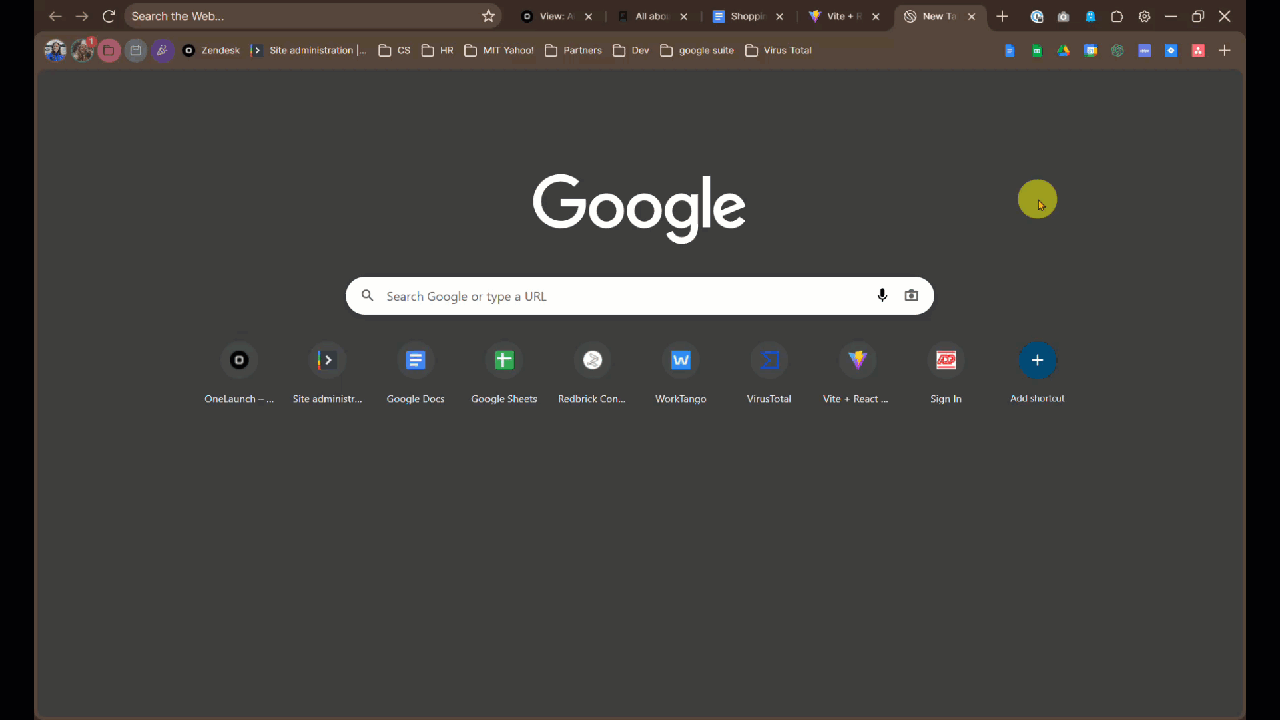Viewport: 1280px width, 720px height.
Task: Expand the MIT Yahoo! bookmark folder
Action: pos(498,51)
